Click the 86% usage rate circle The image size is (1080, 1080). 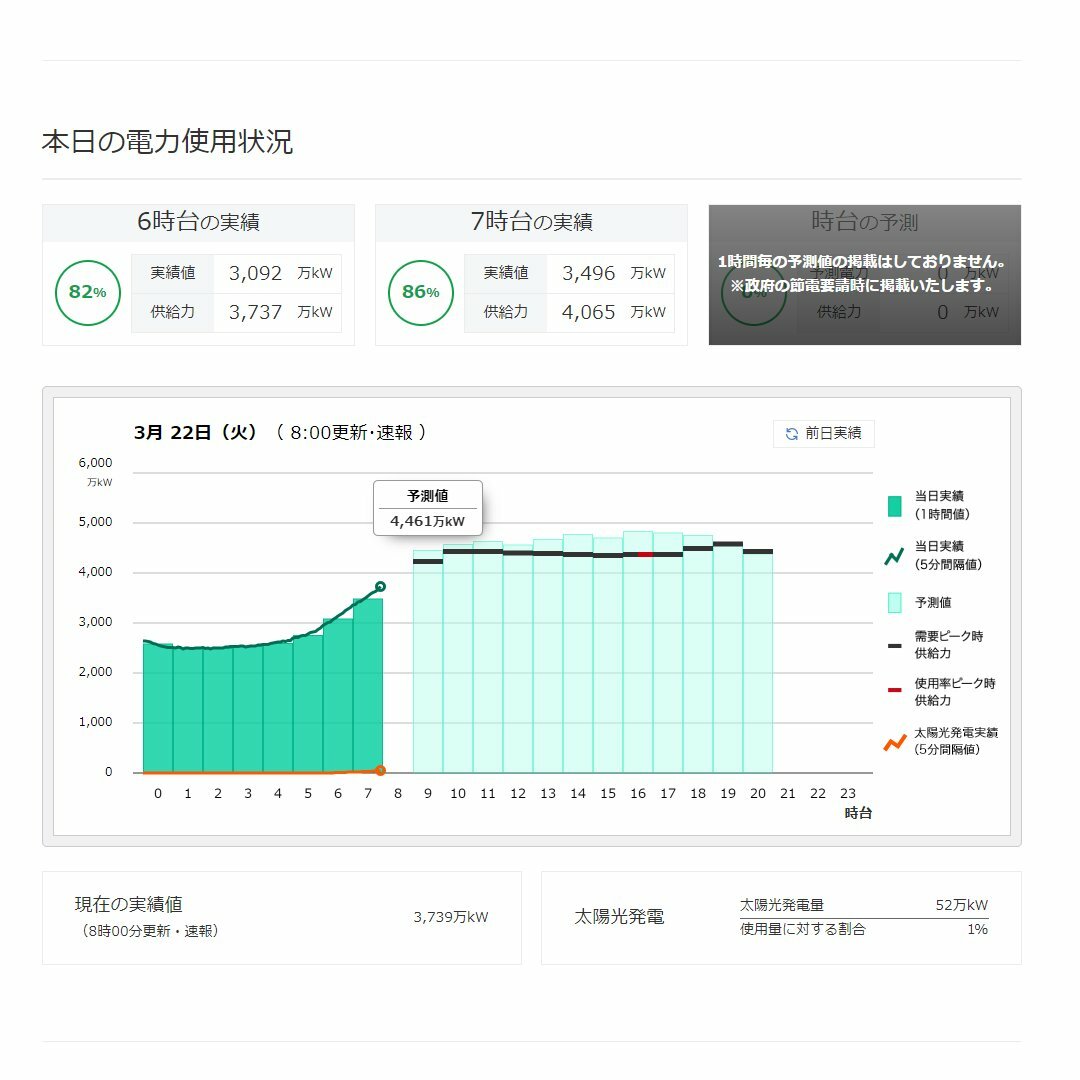coord(420,292)
